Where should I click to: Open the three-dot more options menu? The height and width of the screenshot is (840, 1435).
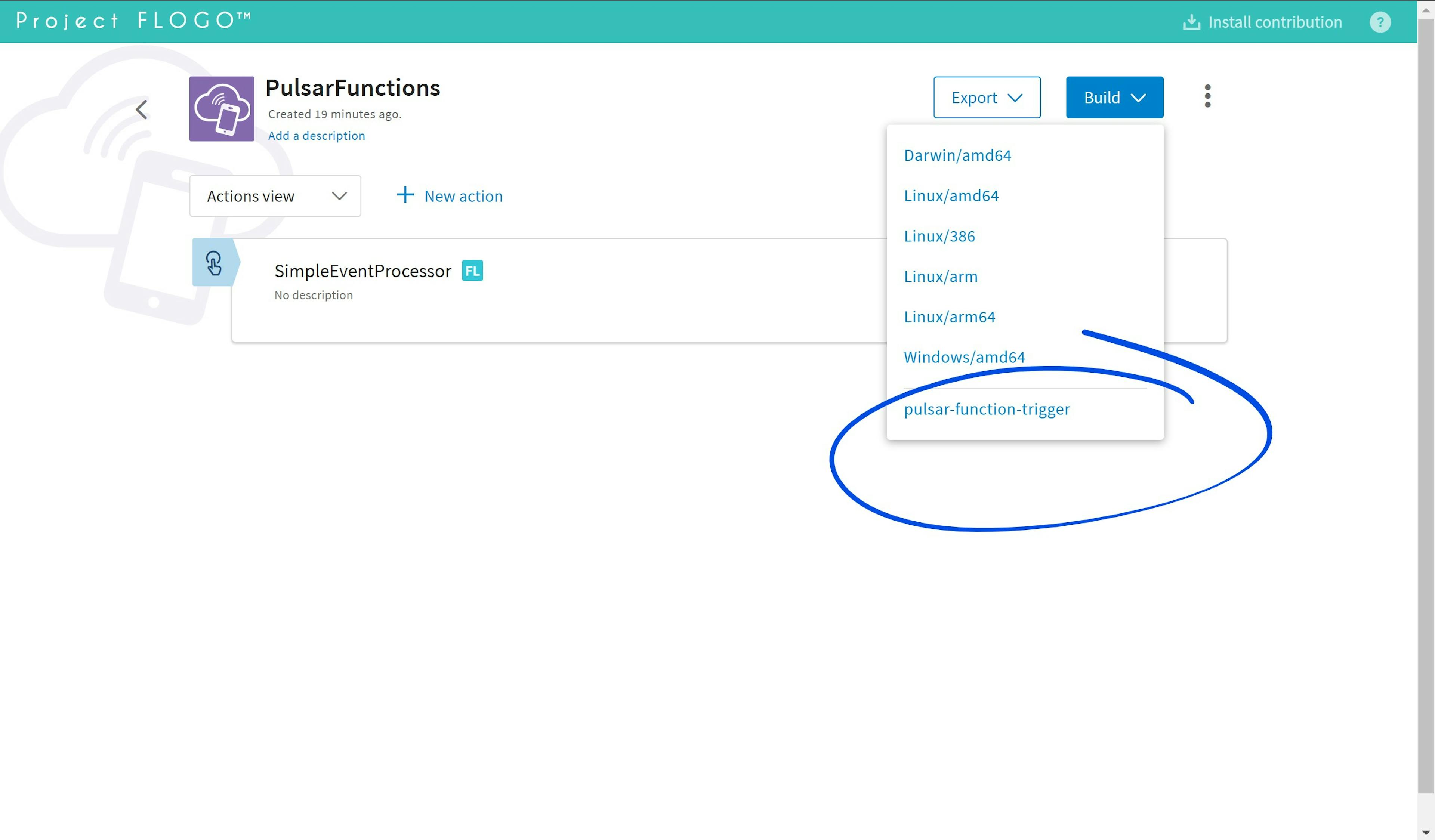click(x=1207, y=96)
